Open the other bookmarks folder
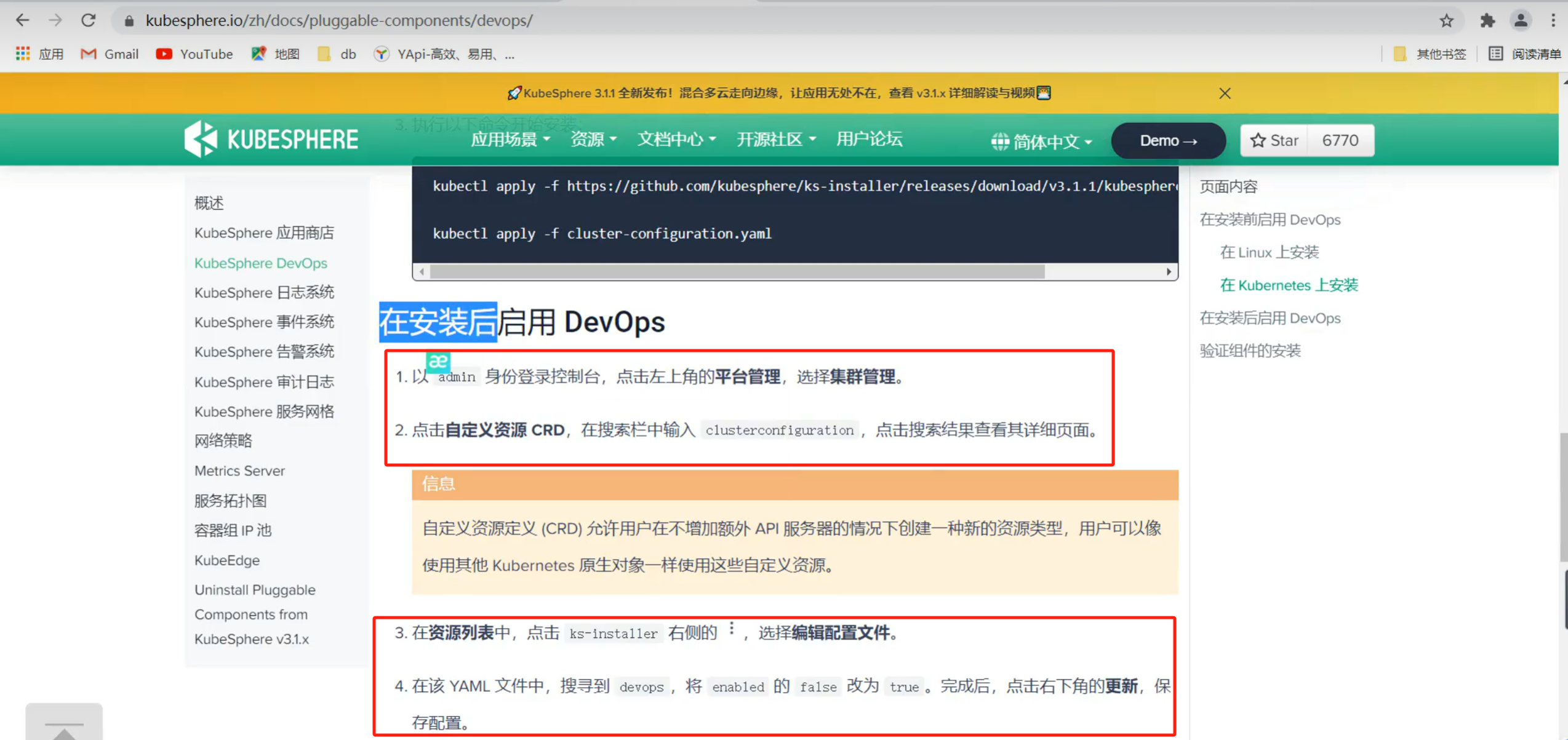This screenshot has height=740, width=1568. click(1430, 54)
